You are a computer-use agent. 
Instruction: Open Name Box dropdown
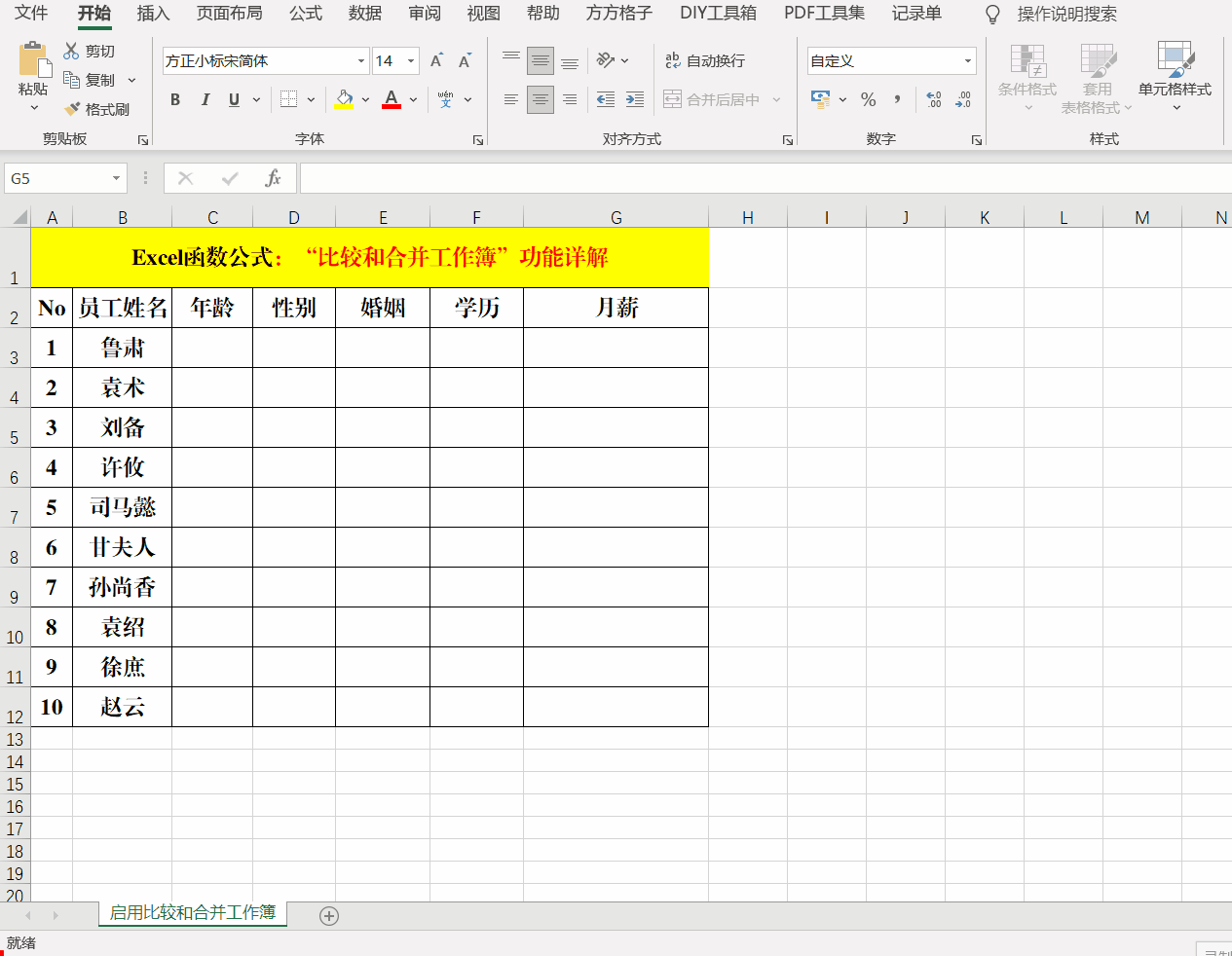(x=116, y=178)
